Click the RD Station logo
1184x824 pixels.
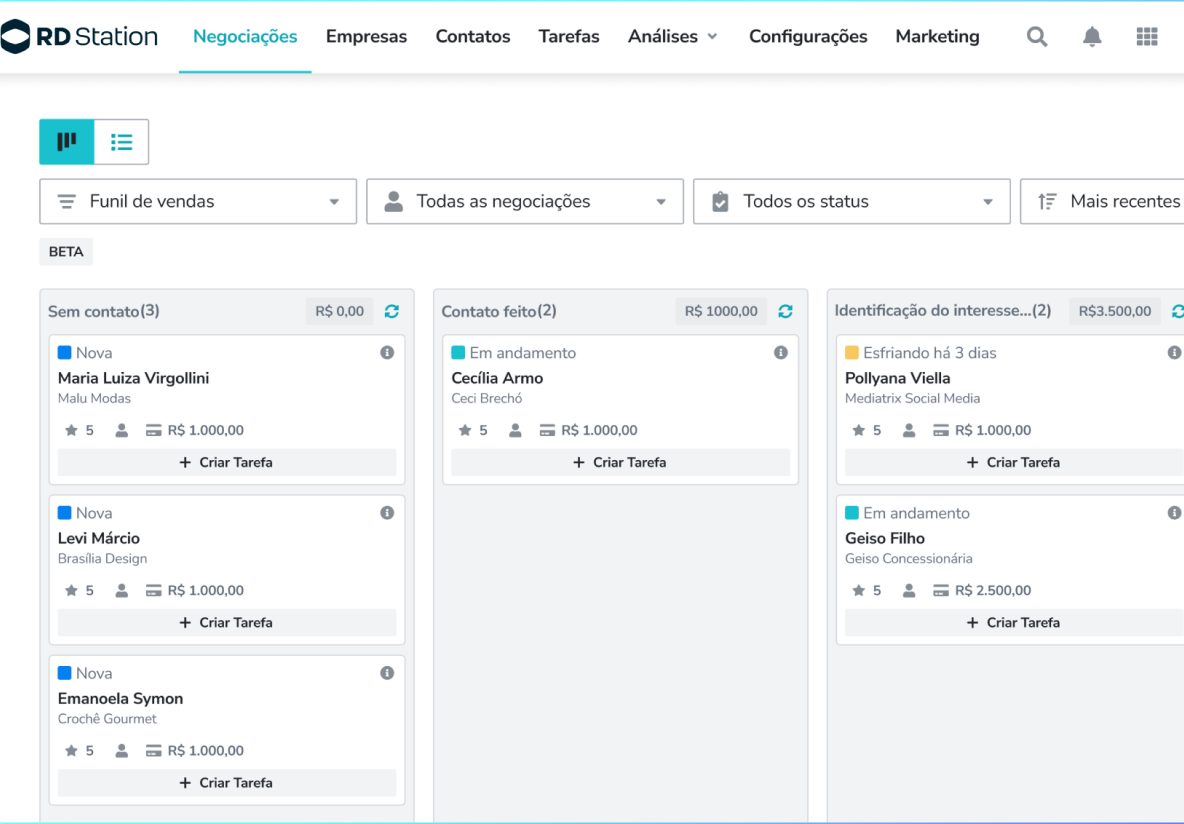[80, 37]
